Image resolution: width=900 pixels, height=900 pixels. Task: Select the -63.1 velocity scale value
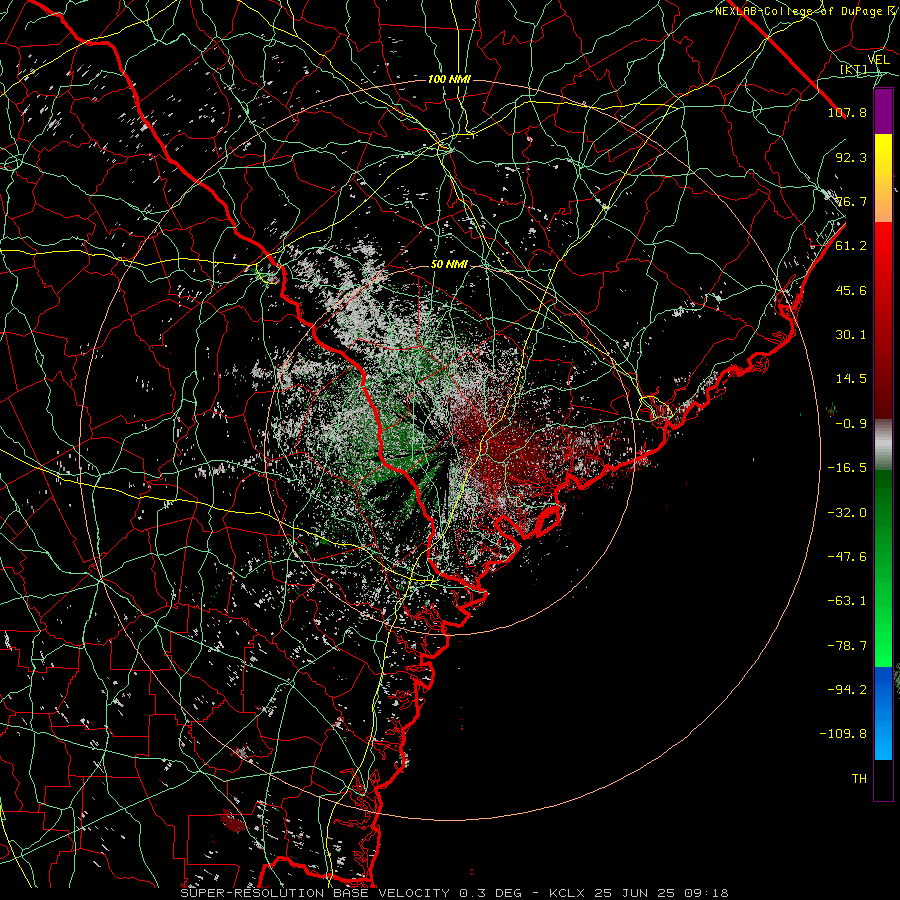coord(847,601)
